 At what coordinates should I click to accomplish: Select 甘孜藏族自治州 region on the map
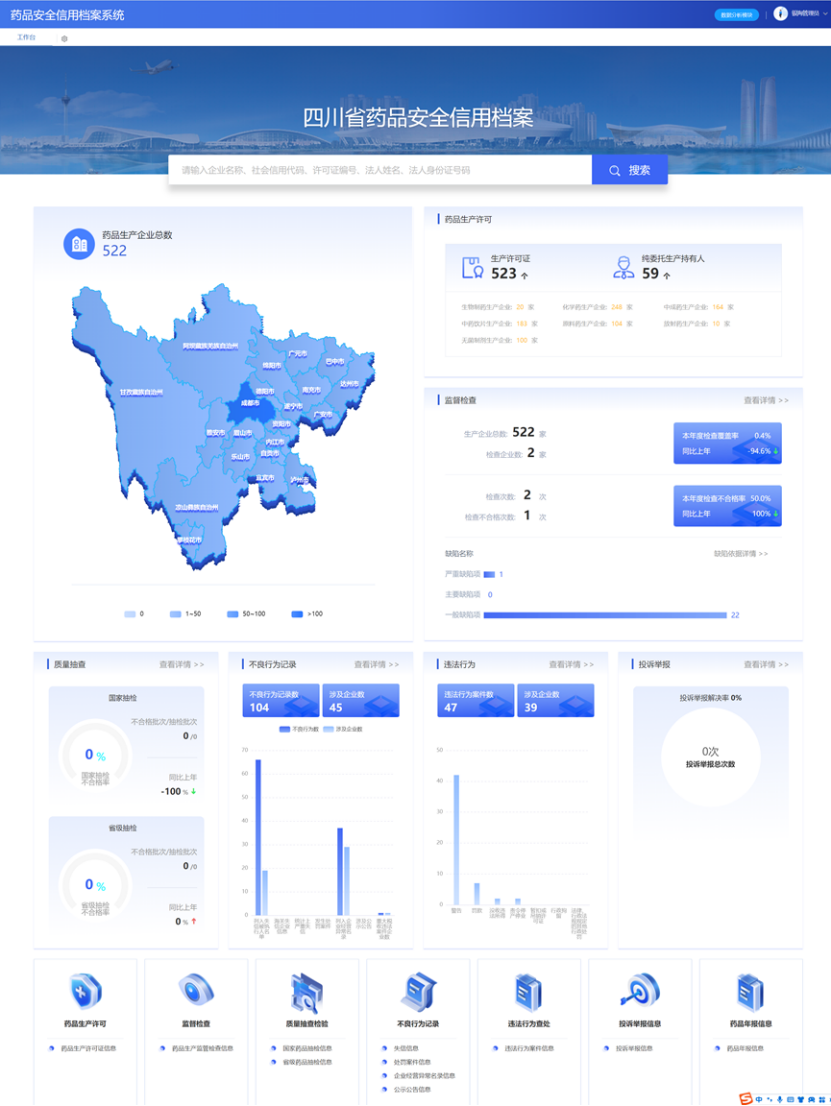coord(141,392)
